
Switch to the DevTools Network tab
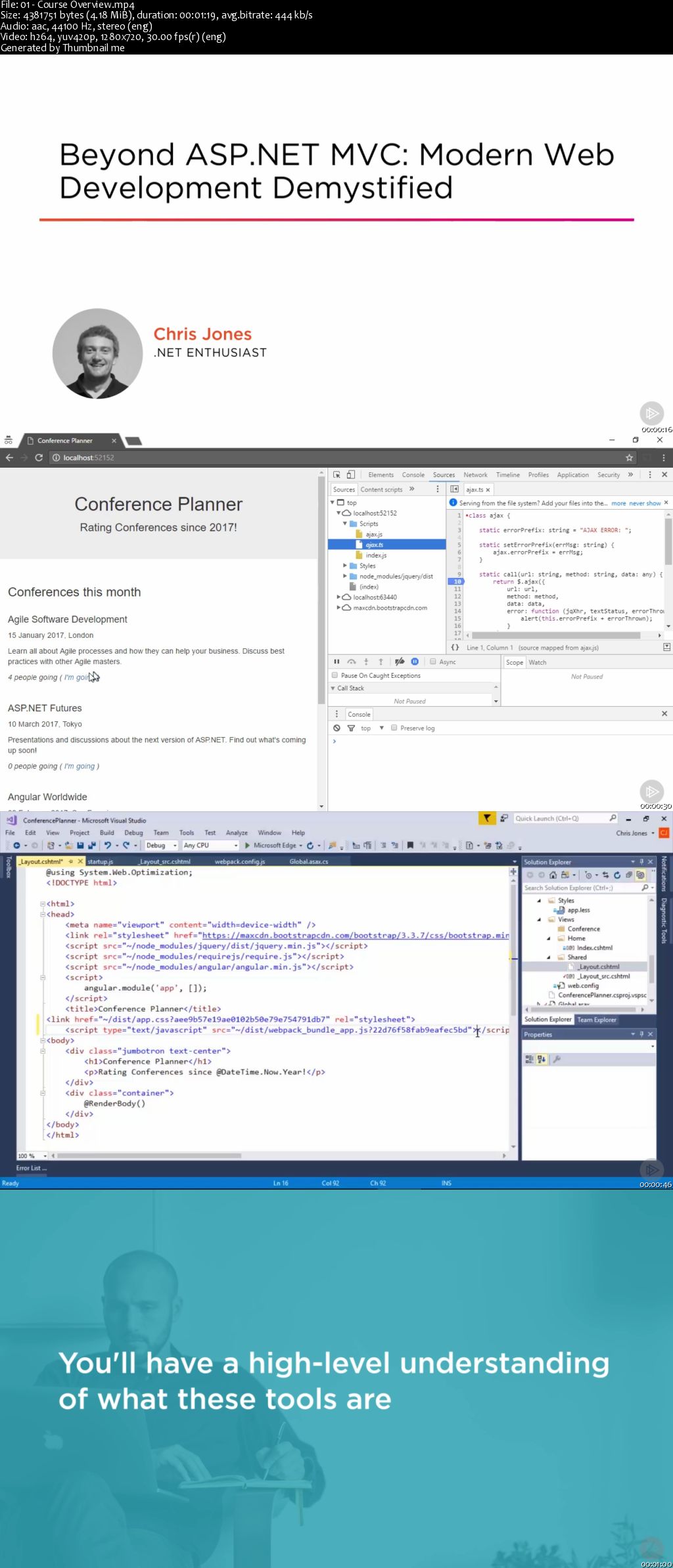coord(475,474)
